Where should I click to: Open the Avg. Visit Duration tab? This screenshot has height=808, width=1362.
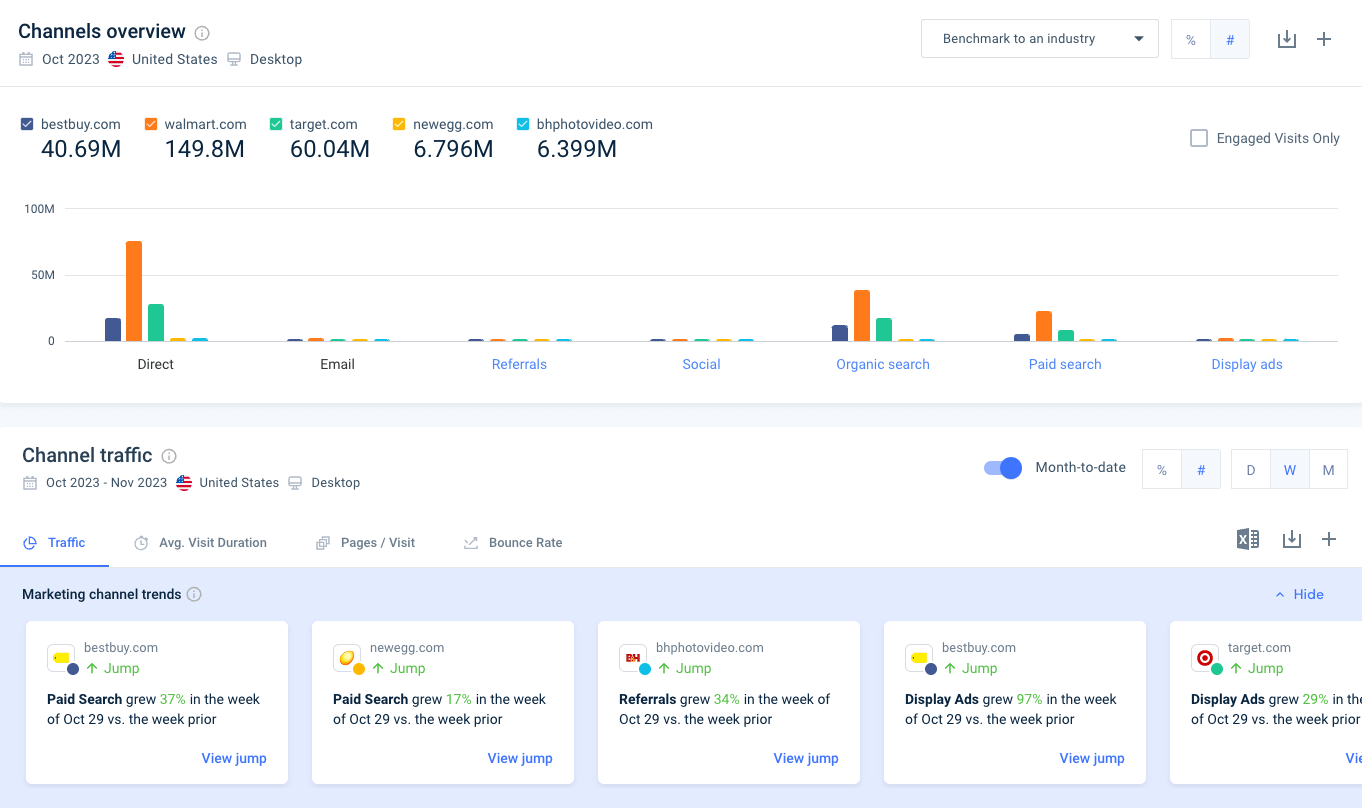click(201, 543)
